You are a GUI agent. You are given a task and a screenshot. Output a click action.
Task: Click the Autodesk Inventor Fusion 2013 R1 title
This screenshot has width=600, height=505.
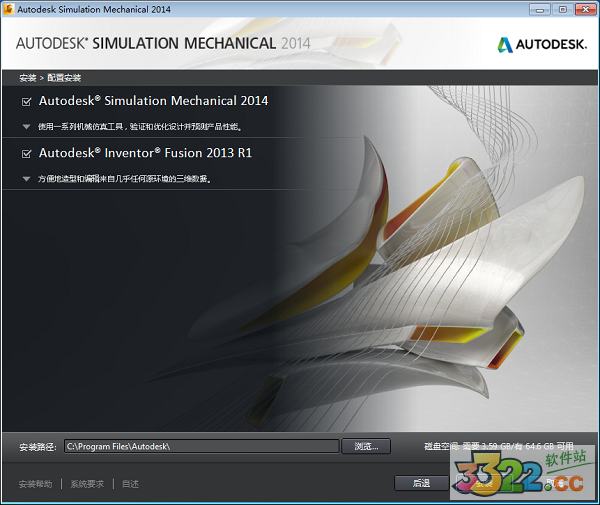(x=145, y=153)
